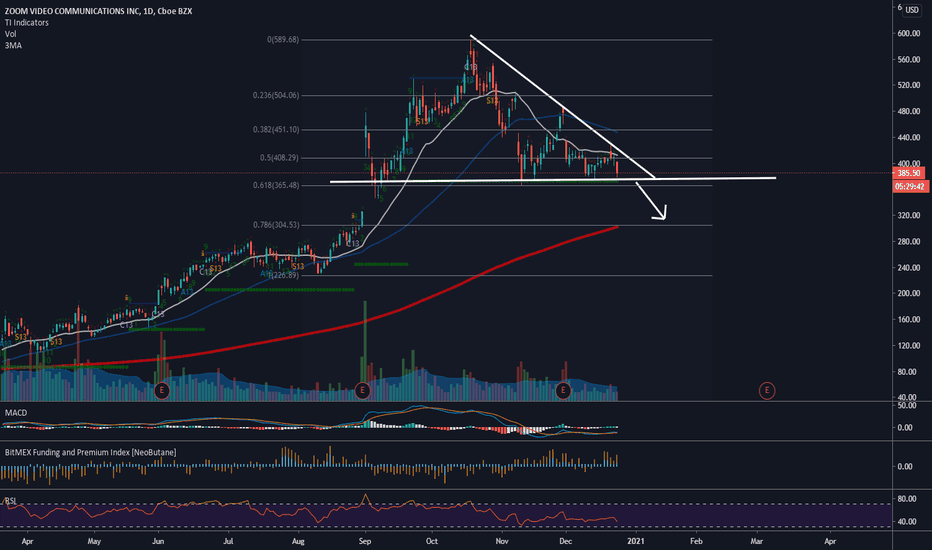This screenshot has height=550, width=932.
Task: Click the MACD 50.00 scale label
Action: [x=906, y=406]
